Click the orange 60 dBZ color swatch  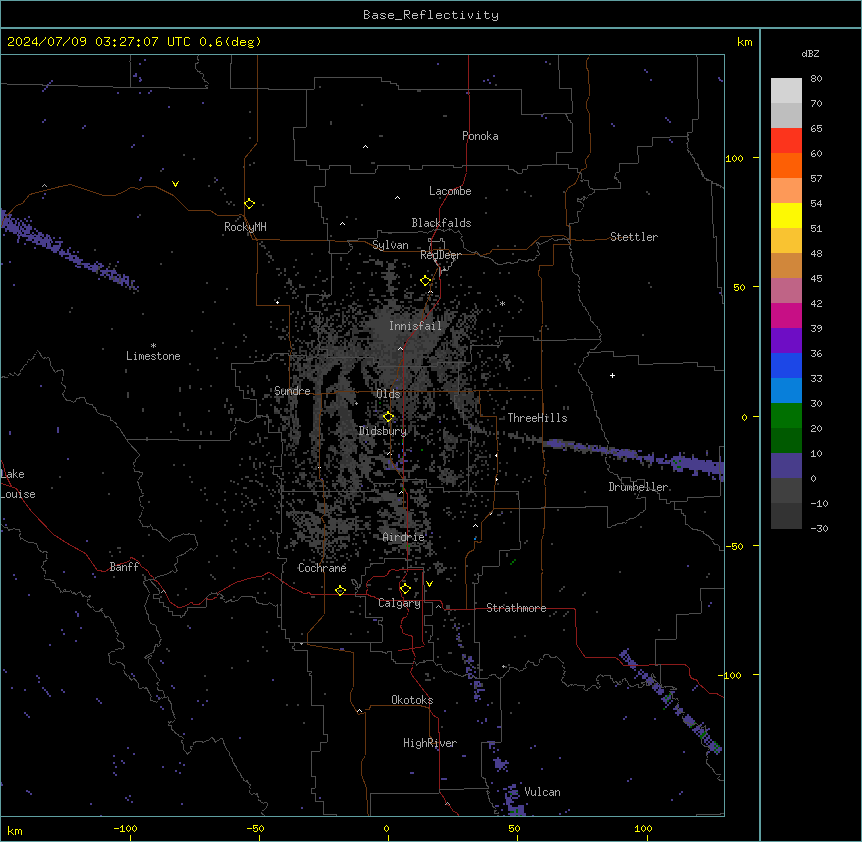(x=786, y=165)
